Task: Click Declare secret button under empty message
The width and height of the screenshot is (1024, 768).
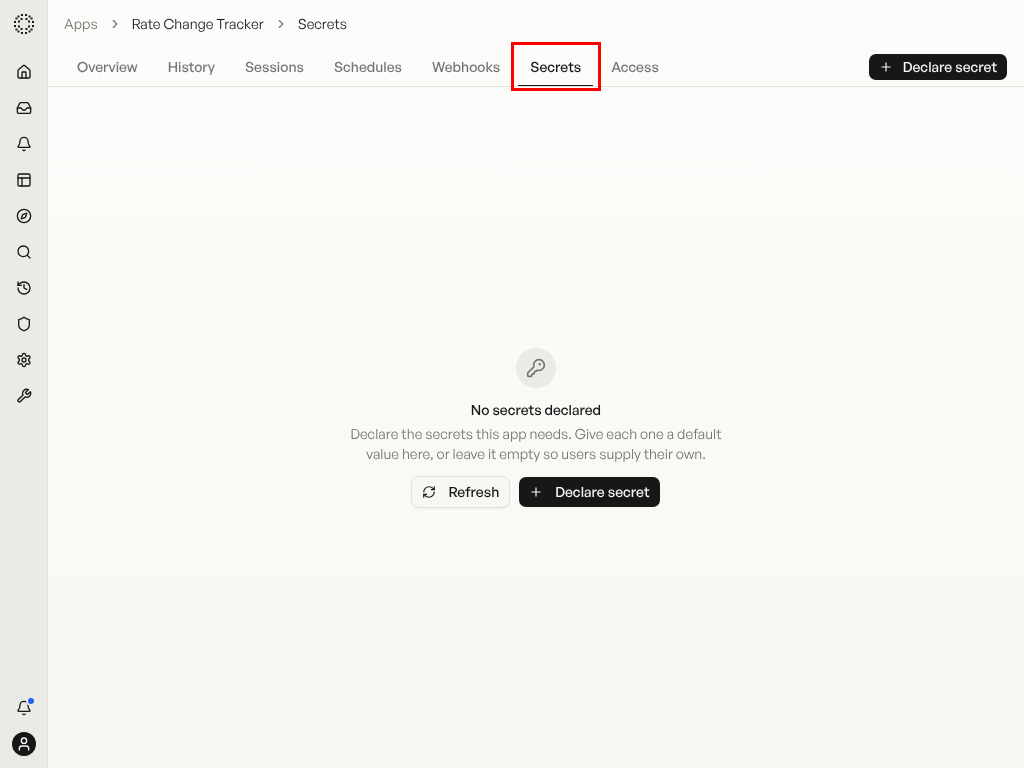Action: [589, 492]
